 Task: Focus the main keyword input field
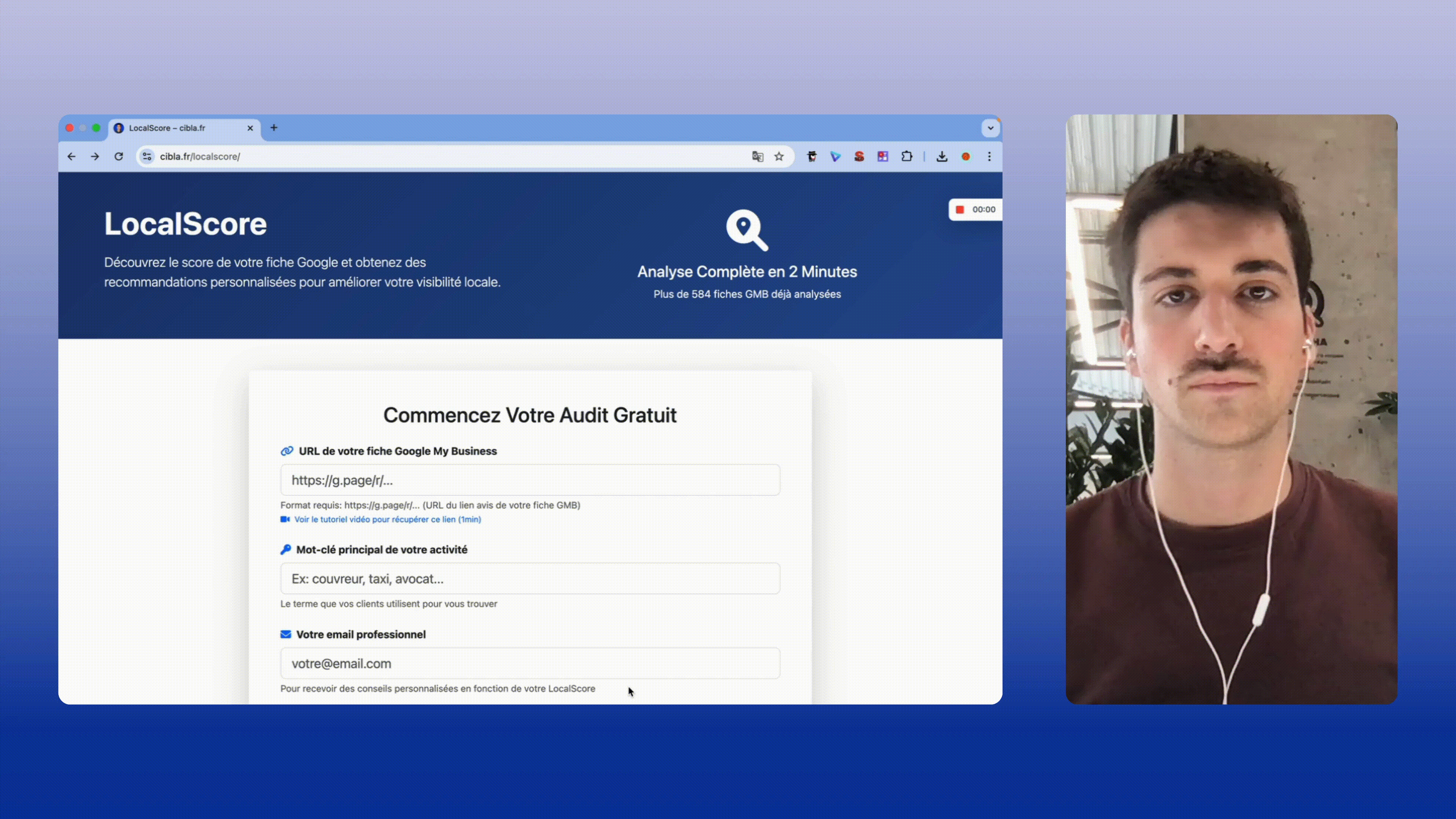click(530, 579)
